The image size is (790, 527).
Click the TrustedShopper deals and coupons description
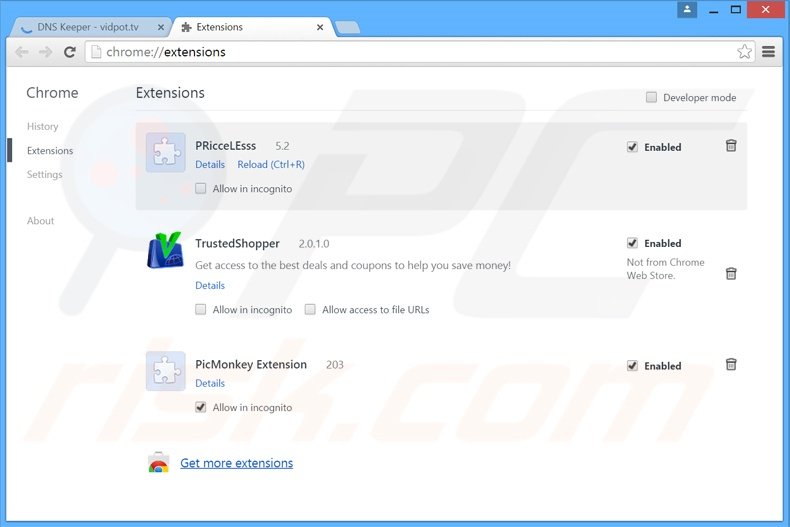coord(353,265)
